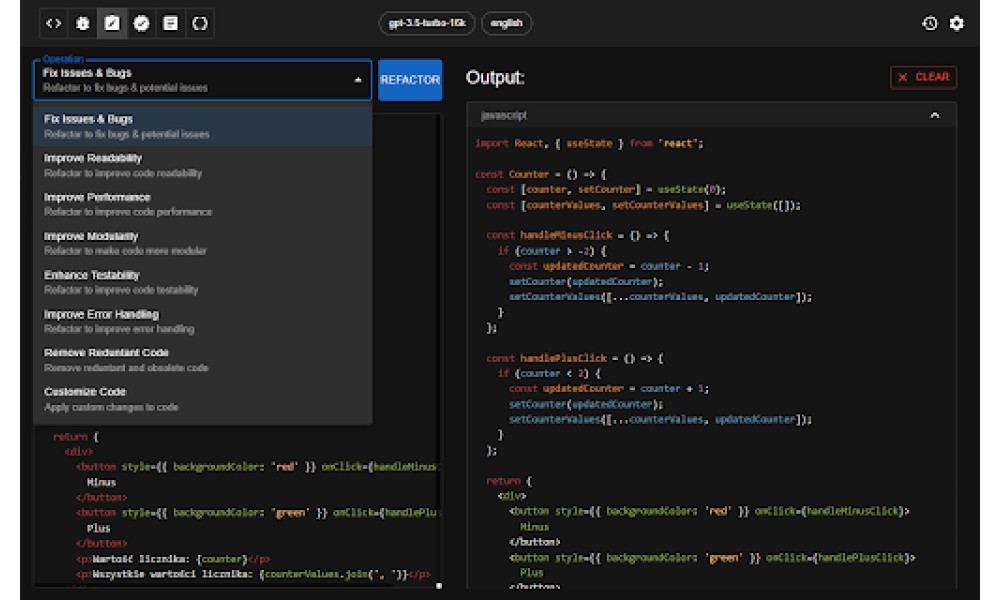Open the verified checkmark badge tool
This screenshot has height=600, width=1000.
(x=141, y=24)
